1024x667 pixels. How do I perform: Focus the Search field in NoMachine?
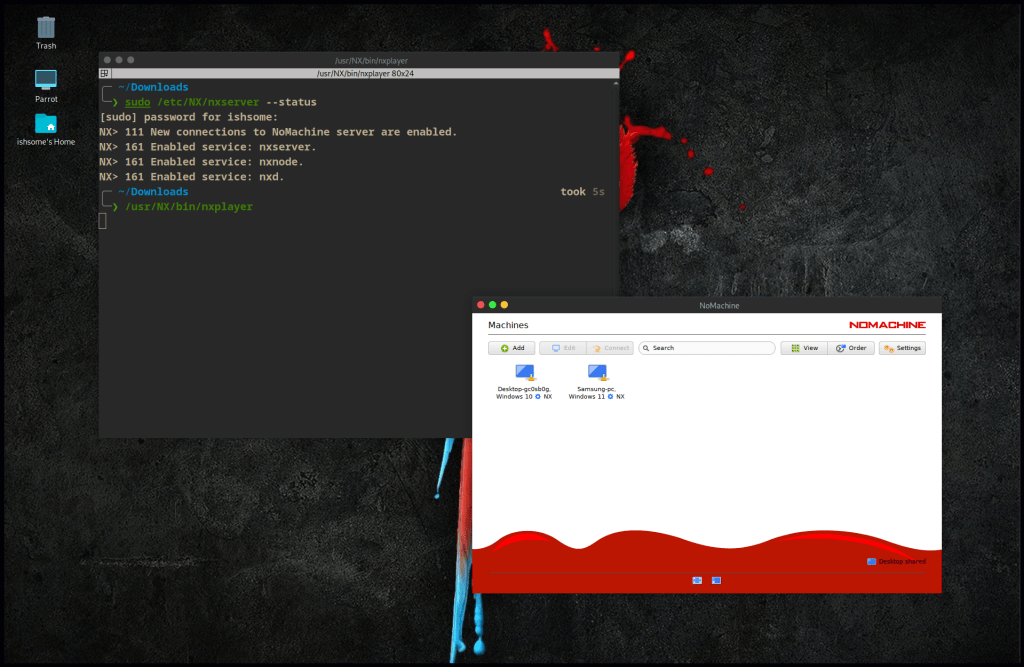707,348
